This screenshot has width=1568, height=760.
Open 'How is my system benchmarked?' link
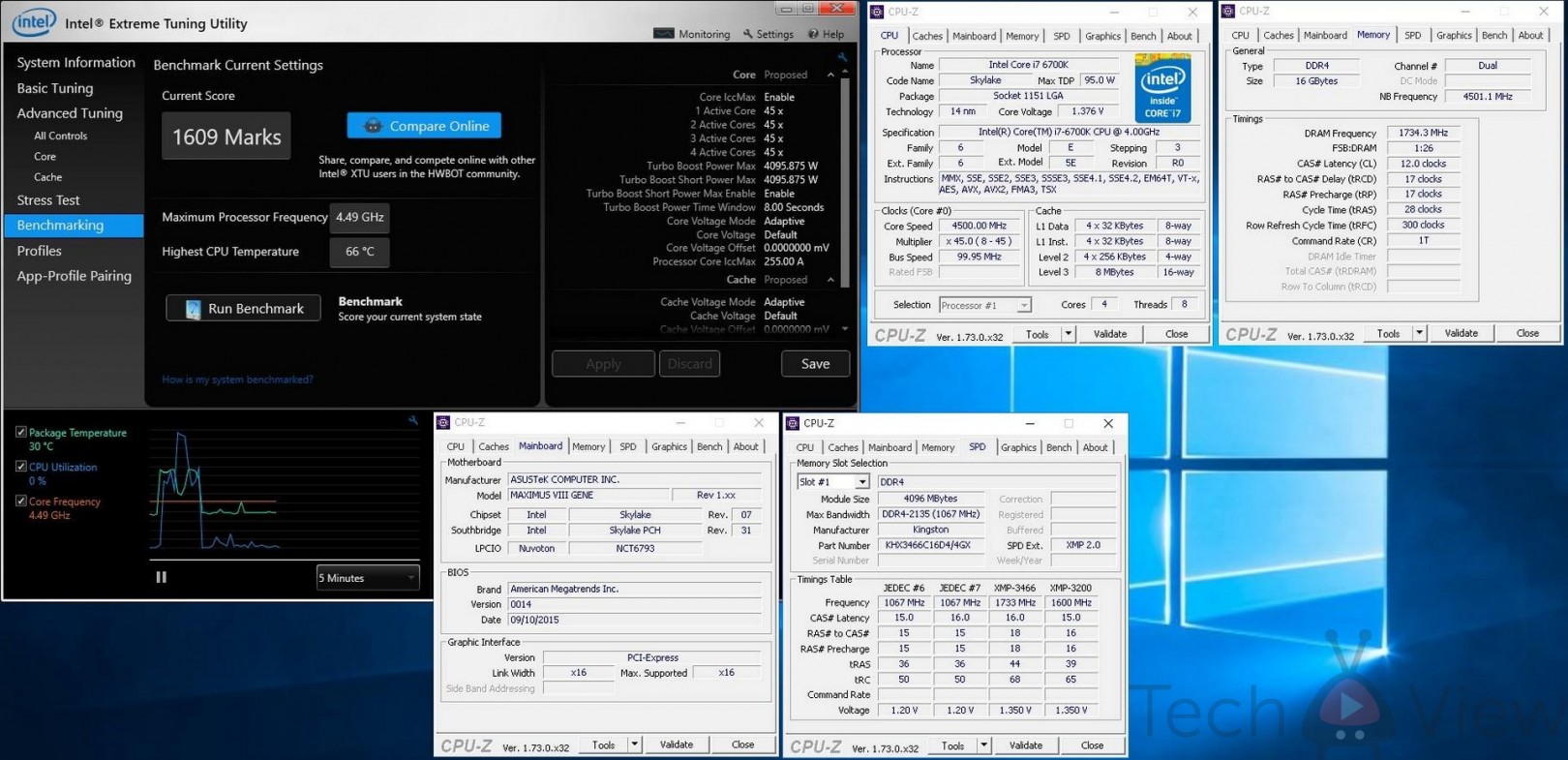click(237, 380)
